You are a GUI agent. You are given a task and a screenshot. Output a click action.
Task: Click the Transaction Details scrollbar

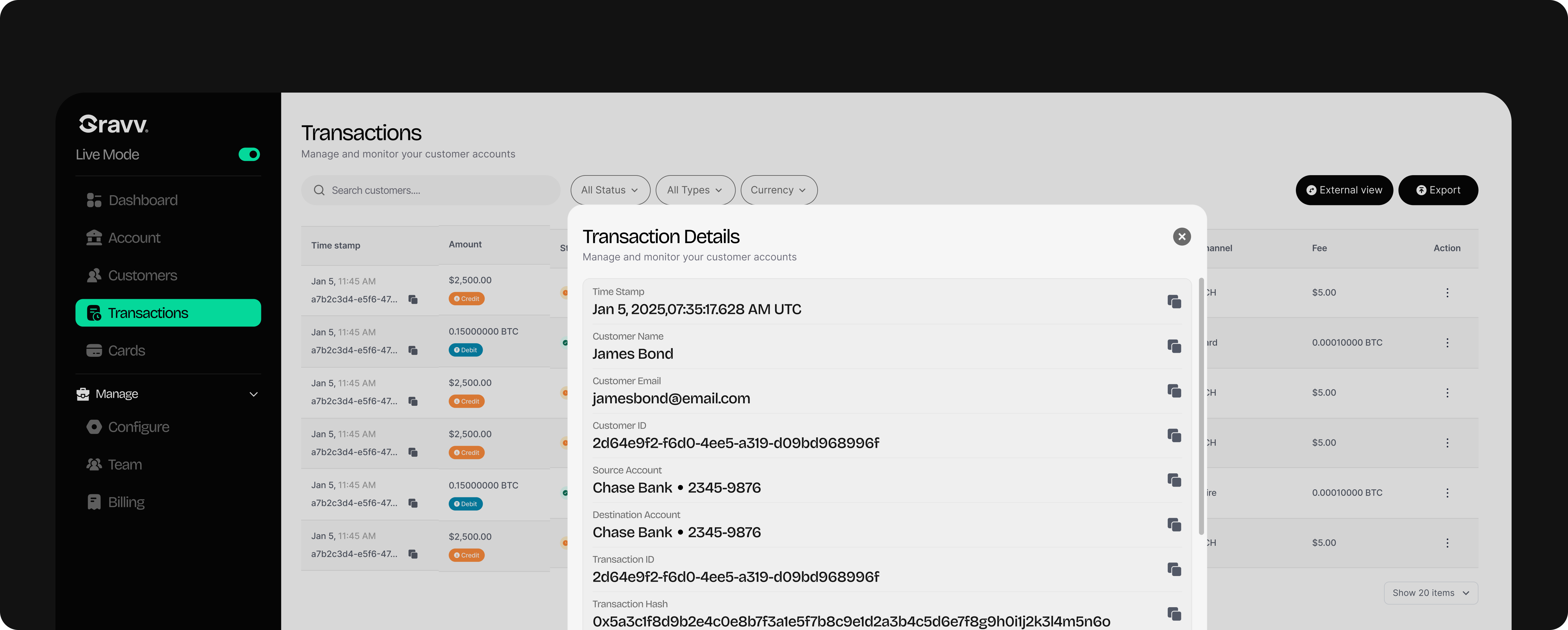[1201, 406]
